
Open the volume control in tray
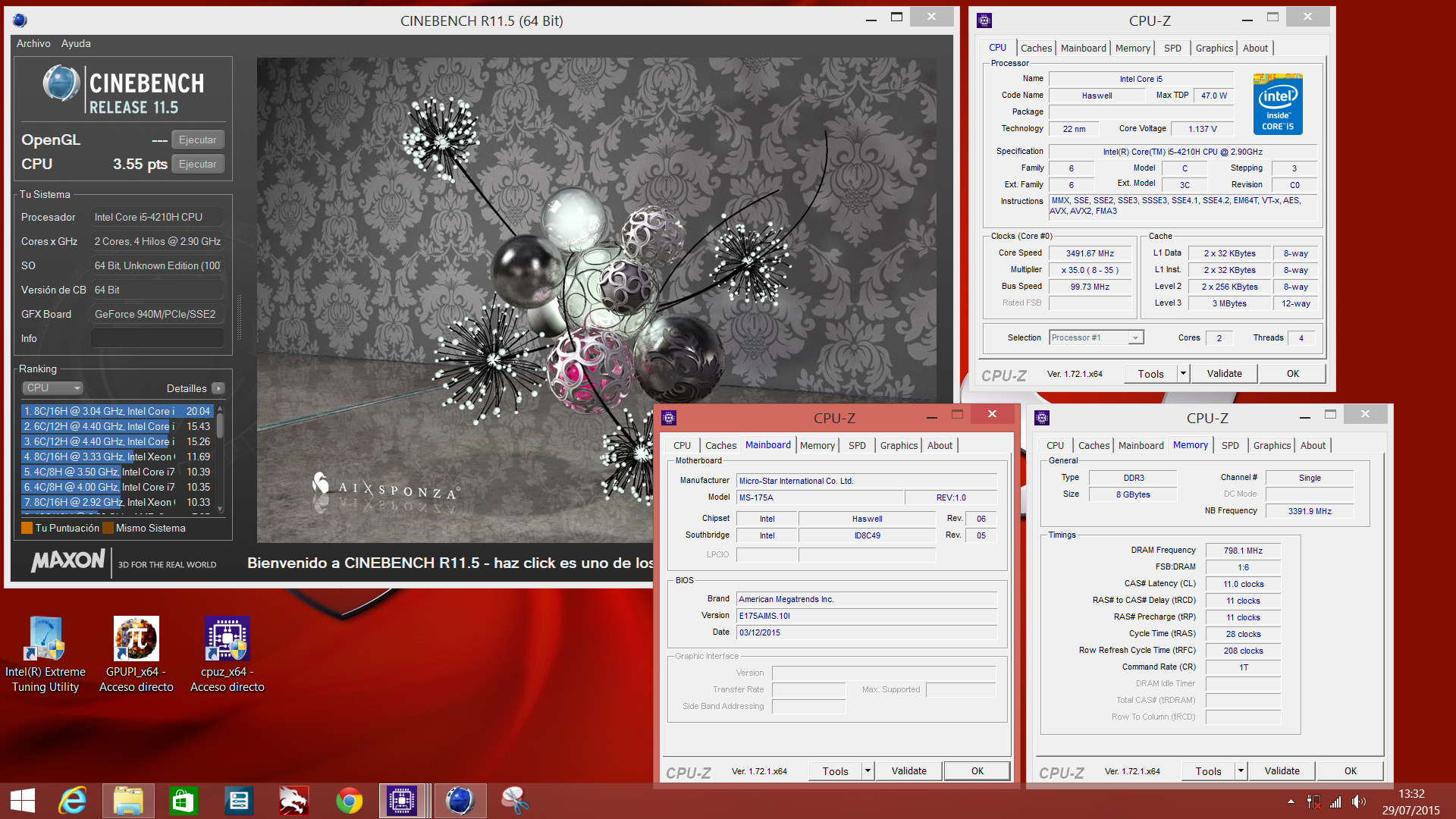pyautogui.click(x=1358, y=802)
